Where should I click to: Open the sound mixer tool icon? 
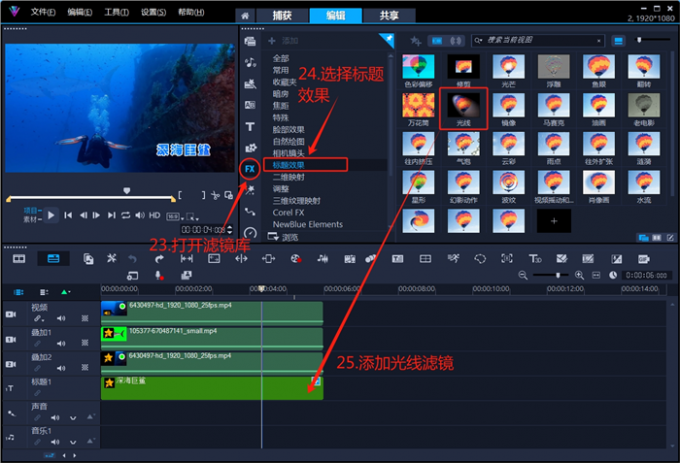click(322, 259)
